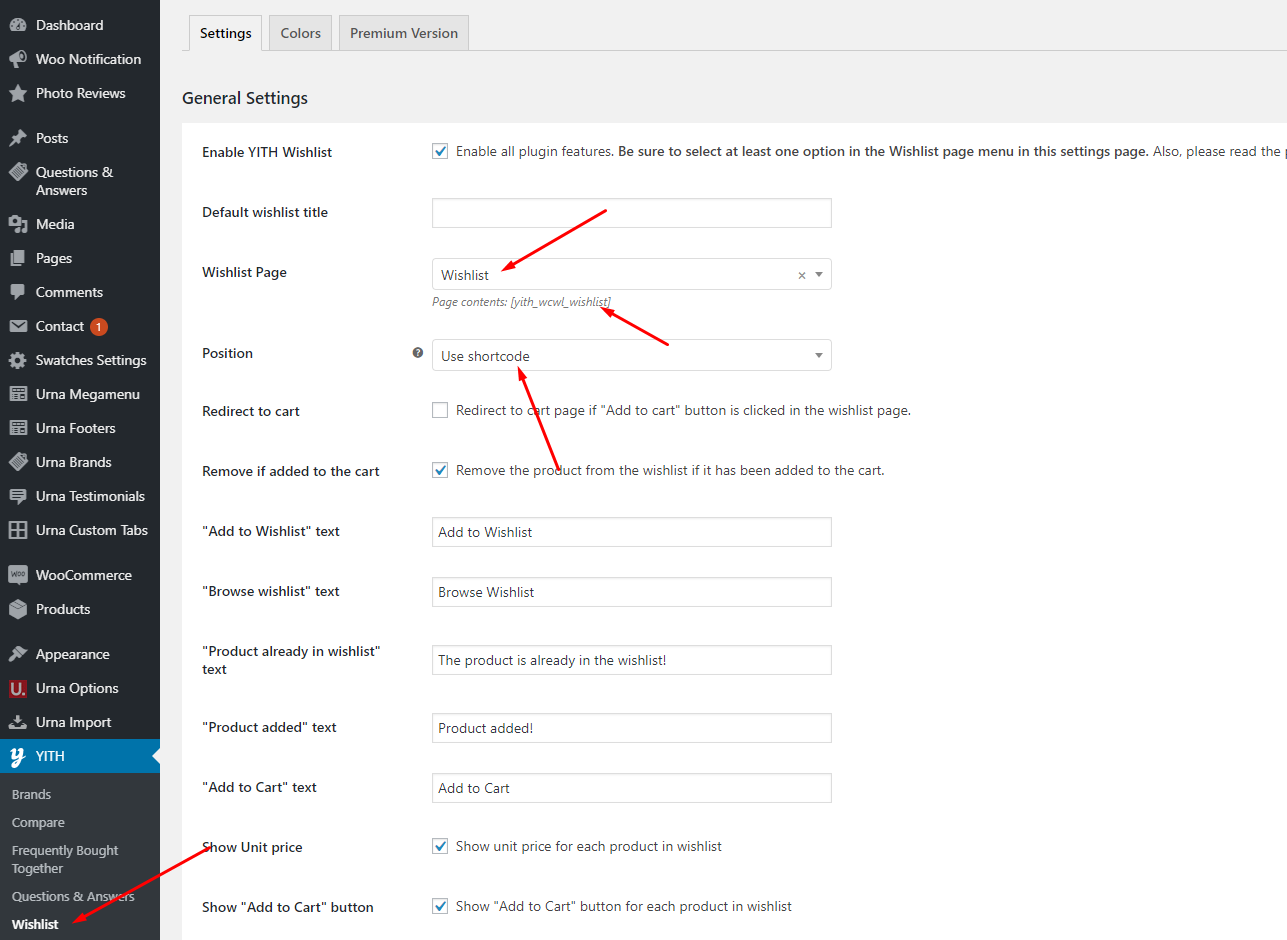This screenshot has width=1287, height=940.
Task: Click the Swatches Settings gear icon
Action: tap(18, 360)
